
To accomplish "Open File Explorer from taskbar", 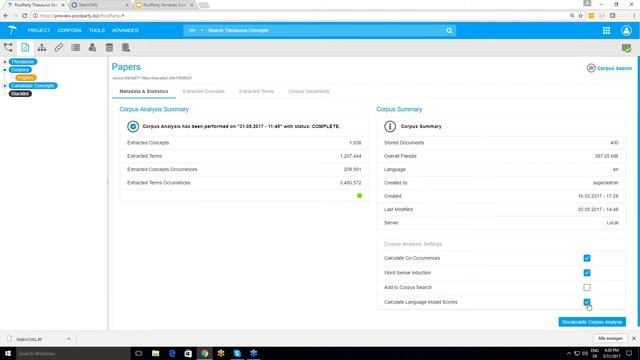I will (x=156, y=353).
